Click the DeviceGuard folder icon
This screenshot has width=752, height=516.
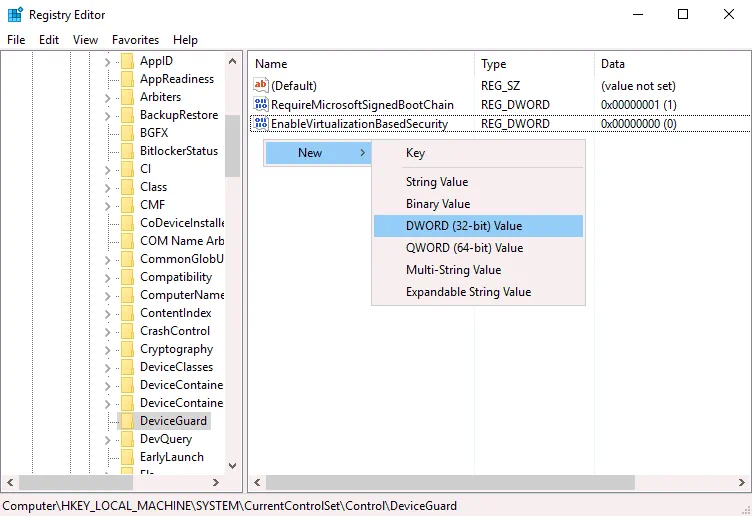pyautogui.click(x=127, y=421)
